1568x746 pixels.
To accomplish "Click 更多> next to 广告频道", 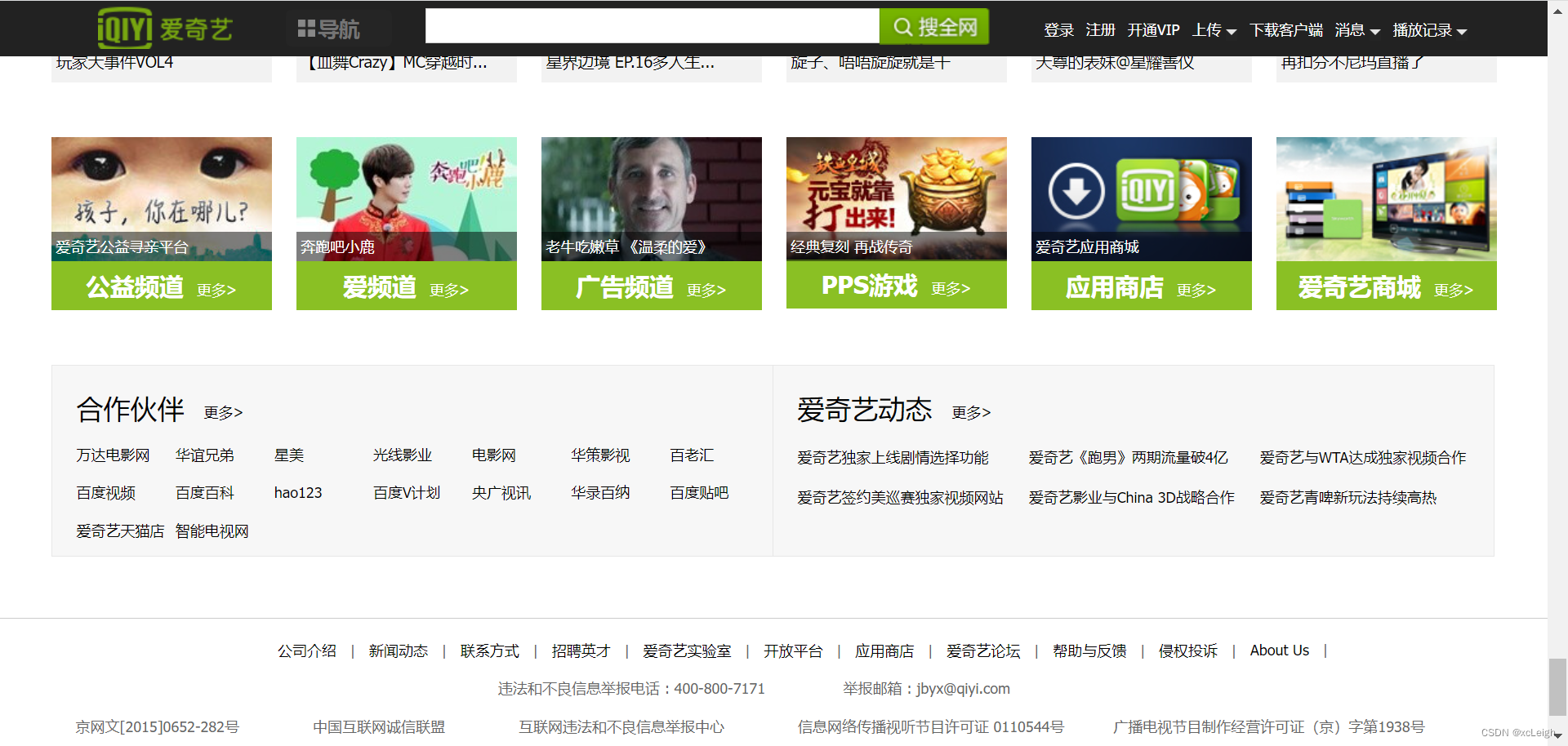I will tap(706, 290).
